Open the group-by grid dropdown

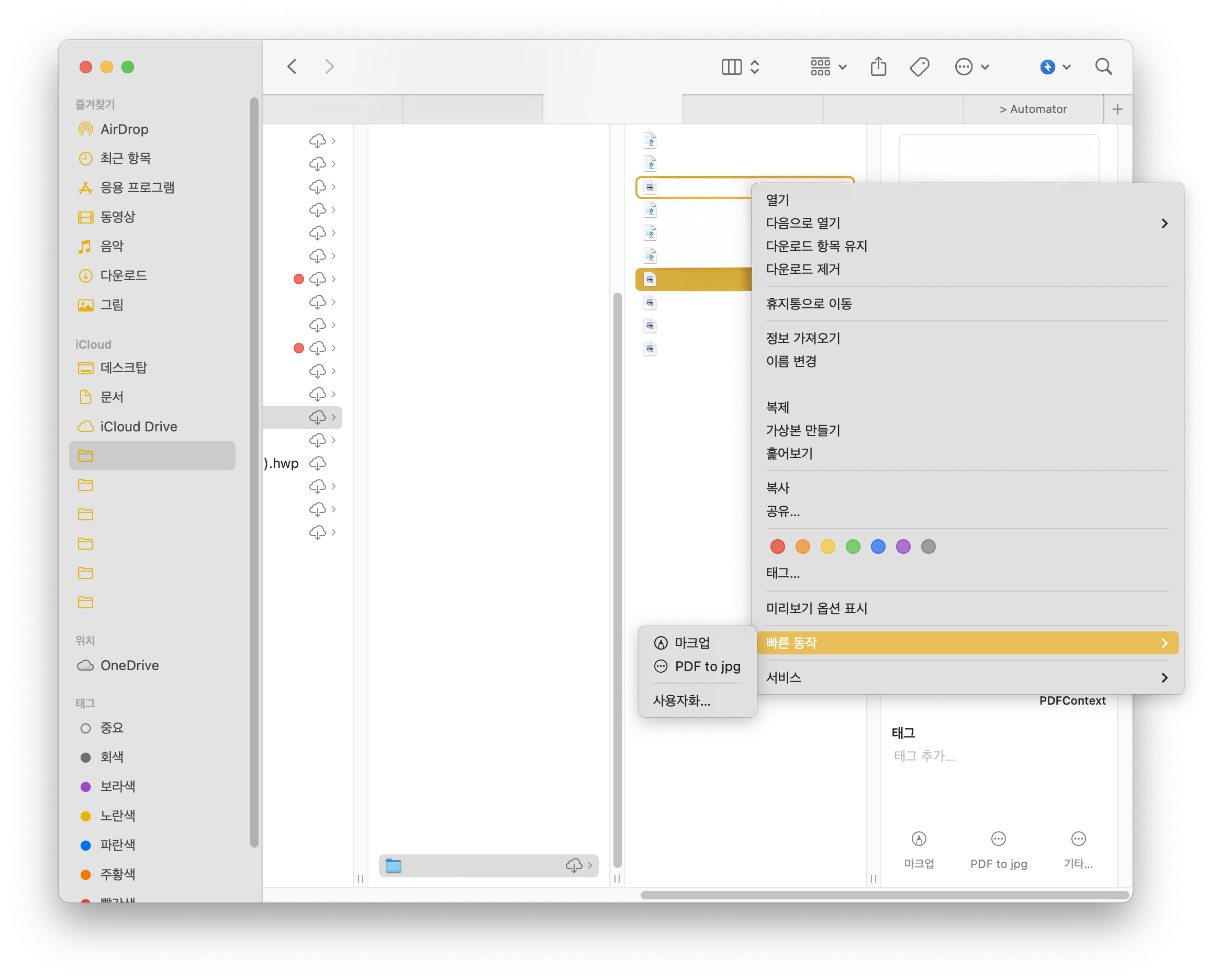pos(828,66)
